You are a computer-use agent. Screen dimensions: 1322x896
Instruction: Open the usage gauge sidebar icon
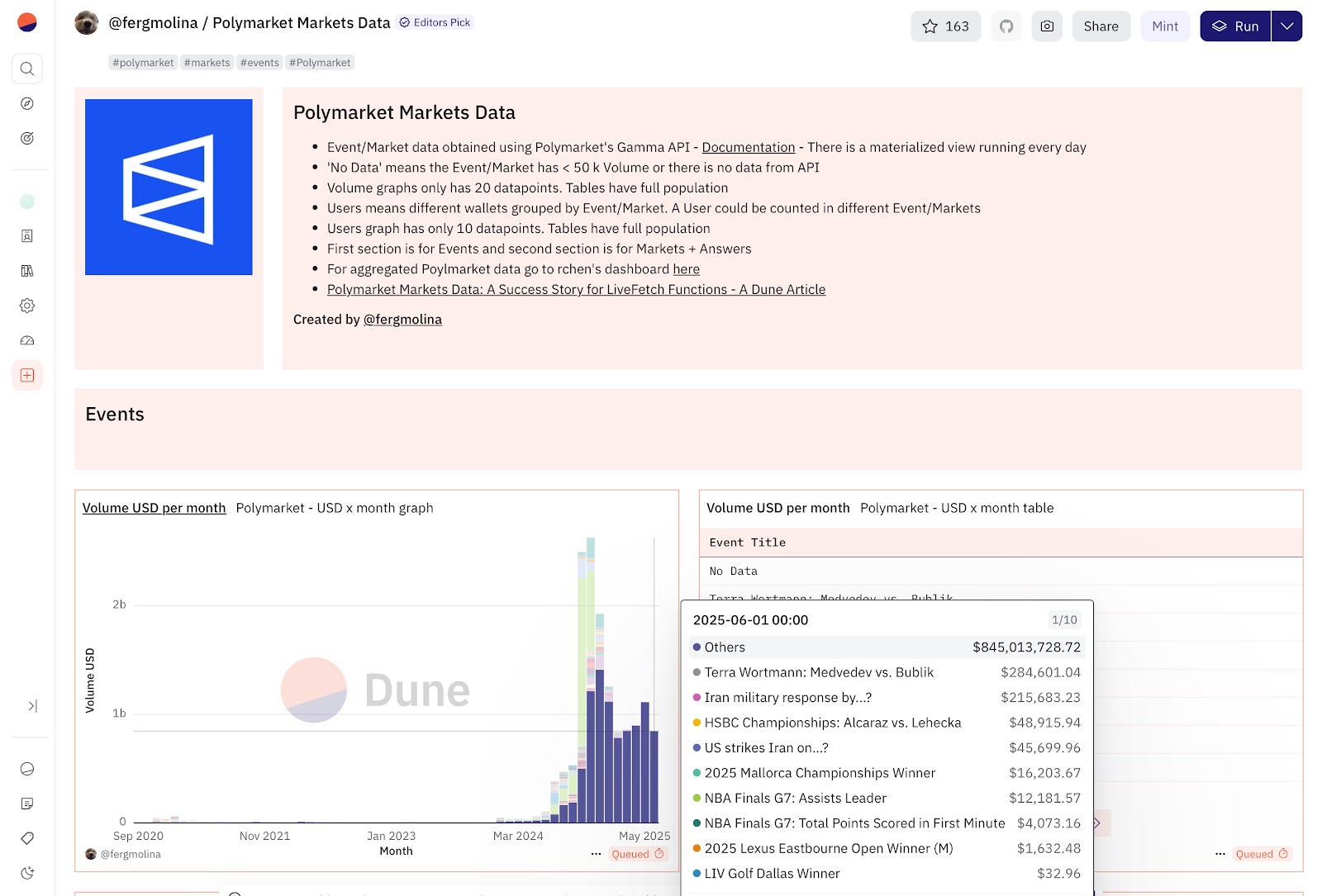click(27, 340)
